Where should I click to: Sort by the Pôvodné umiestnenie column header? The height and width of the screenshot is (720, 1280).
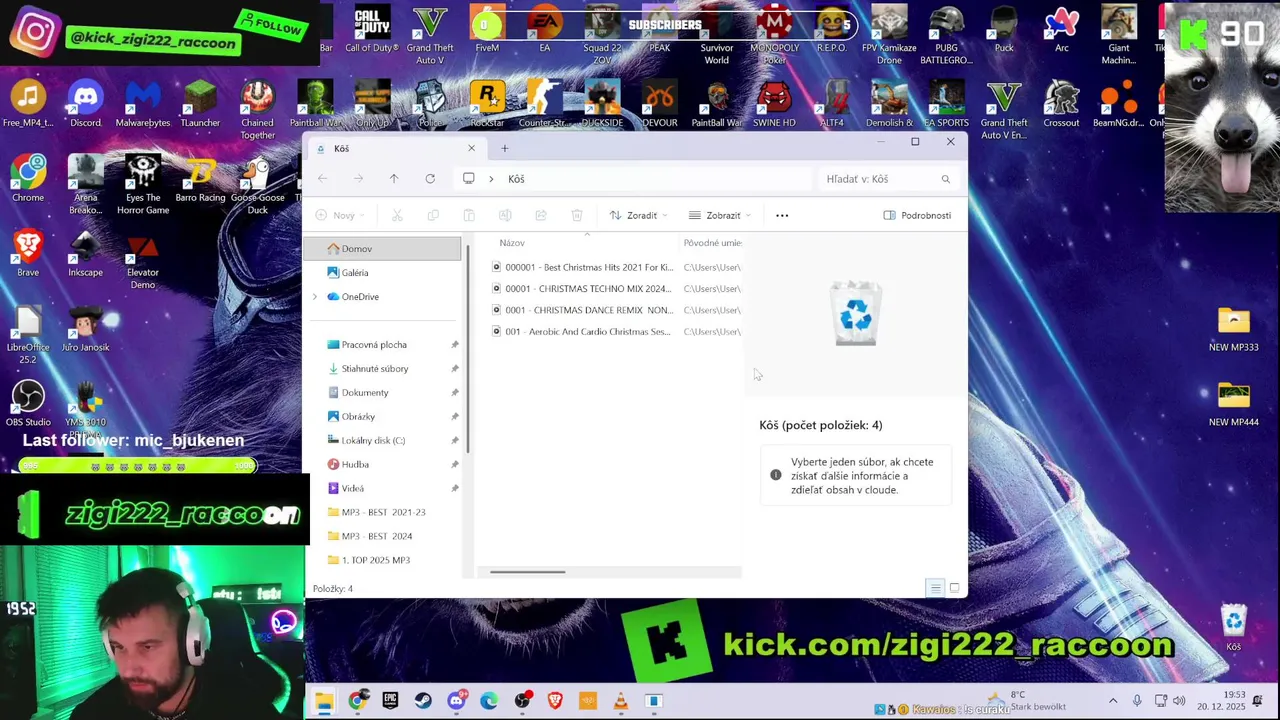(x=712, y=243)
